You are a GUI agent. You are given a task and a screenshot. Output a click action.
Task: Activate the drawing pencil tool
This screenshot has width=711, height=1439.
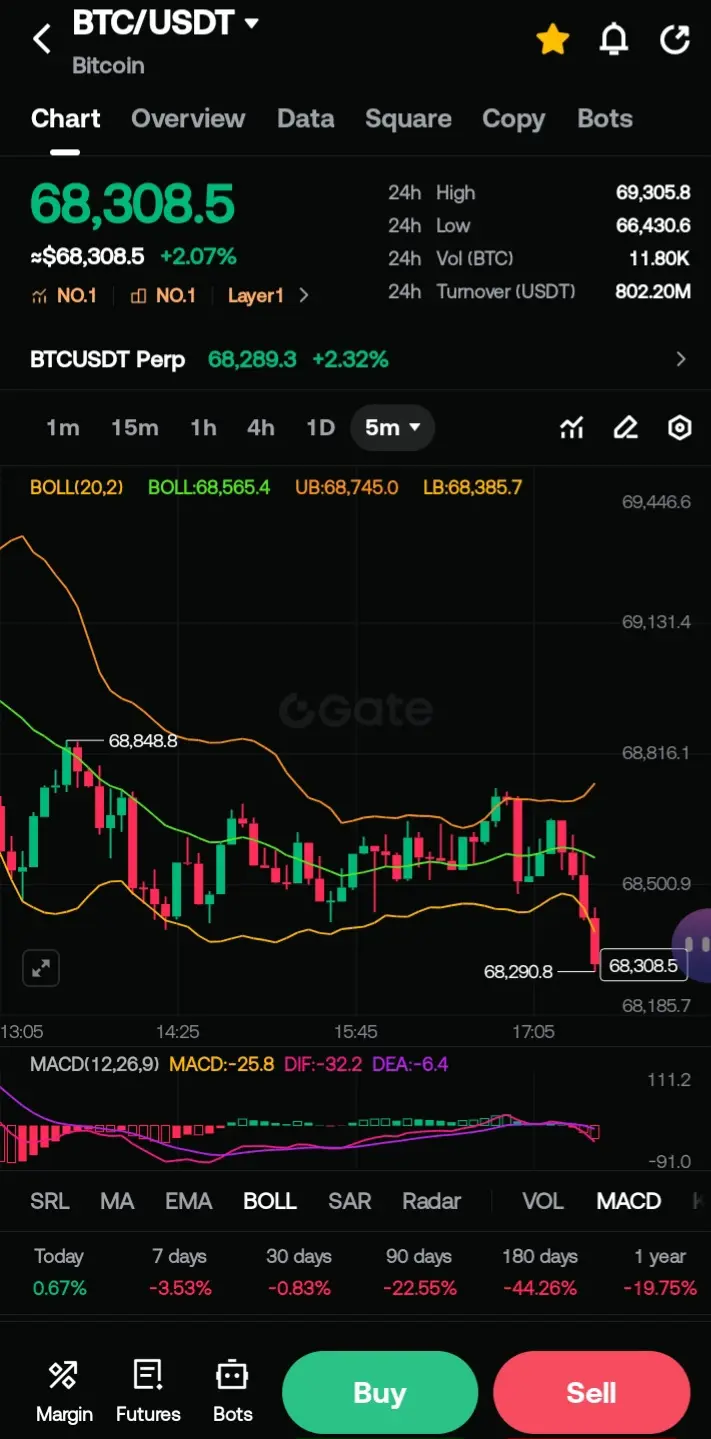(x=625, y=428)
